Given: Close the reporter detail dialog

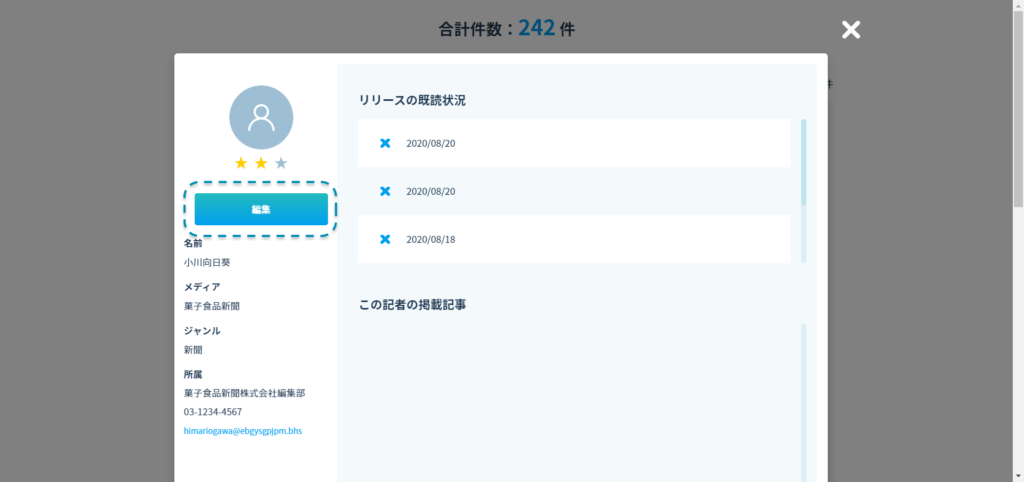Looking at the screenshot, I should click(850, 29).
